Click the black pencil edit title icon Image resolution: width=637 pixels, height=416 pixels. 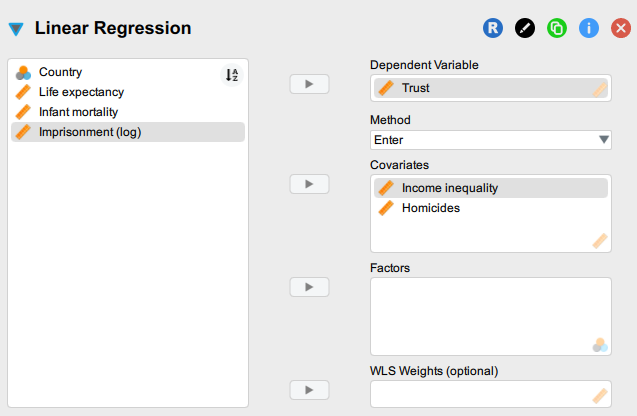coord(525,28)
